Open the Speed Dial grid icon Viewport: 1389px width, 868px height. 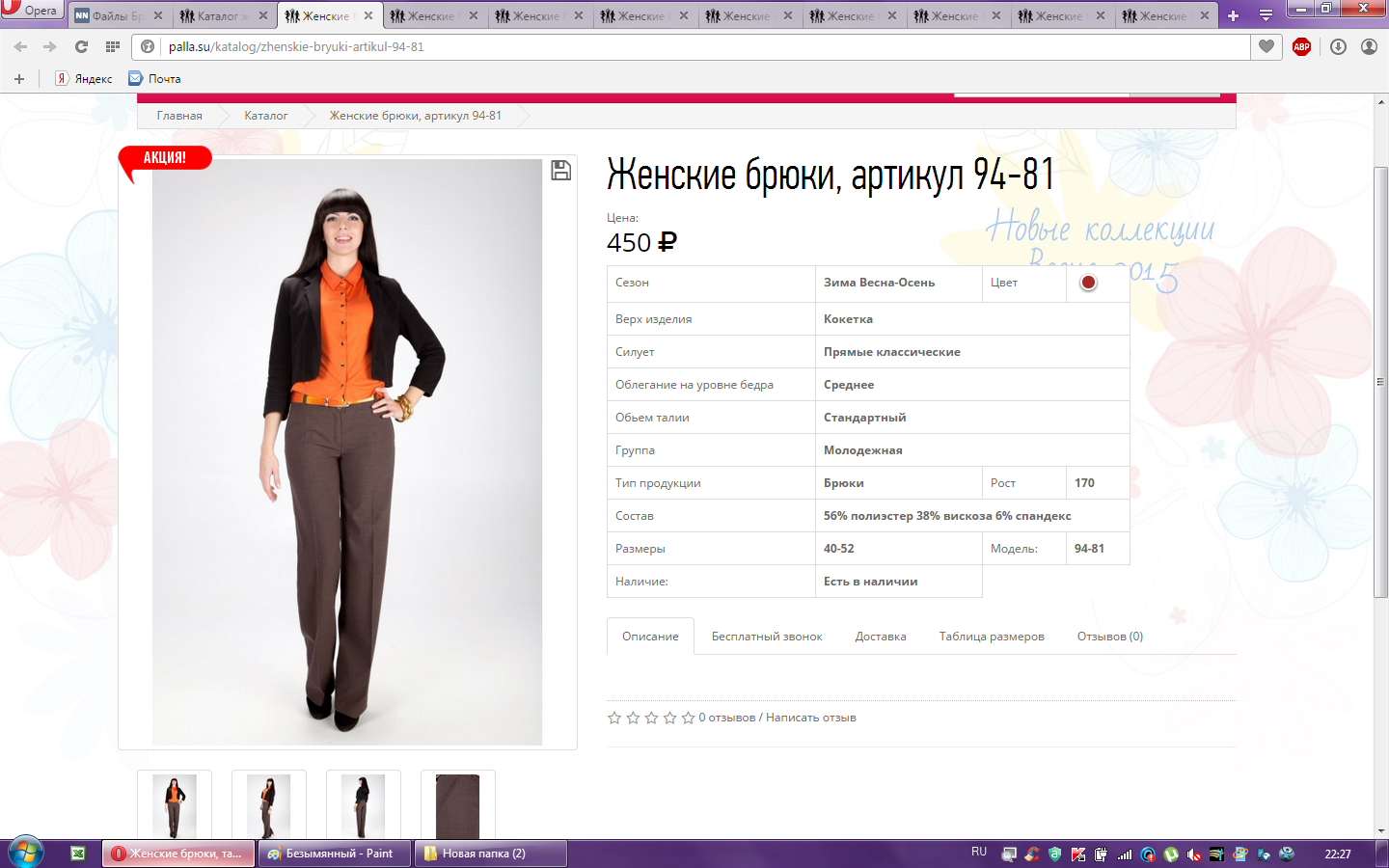[113, 46]
